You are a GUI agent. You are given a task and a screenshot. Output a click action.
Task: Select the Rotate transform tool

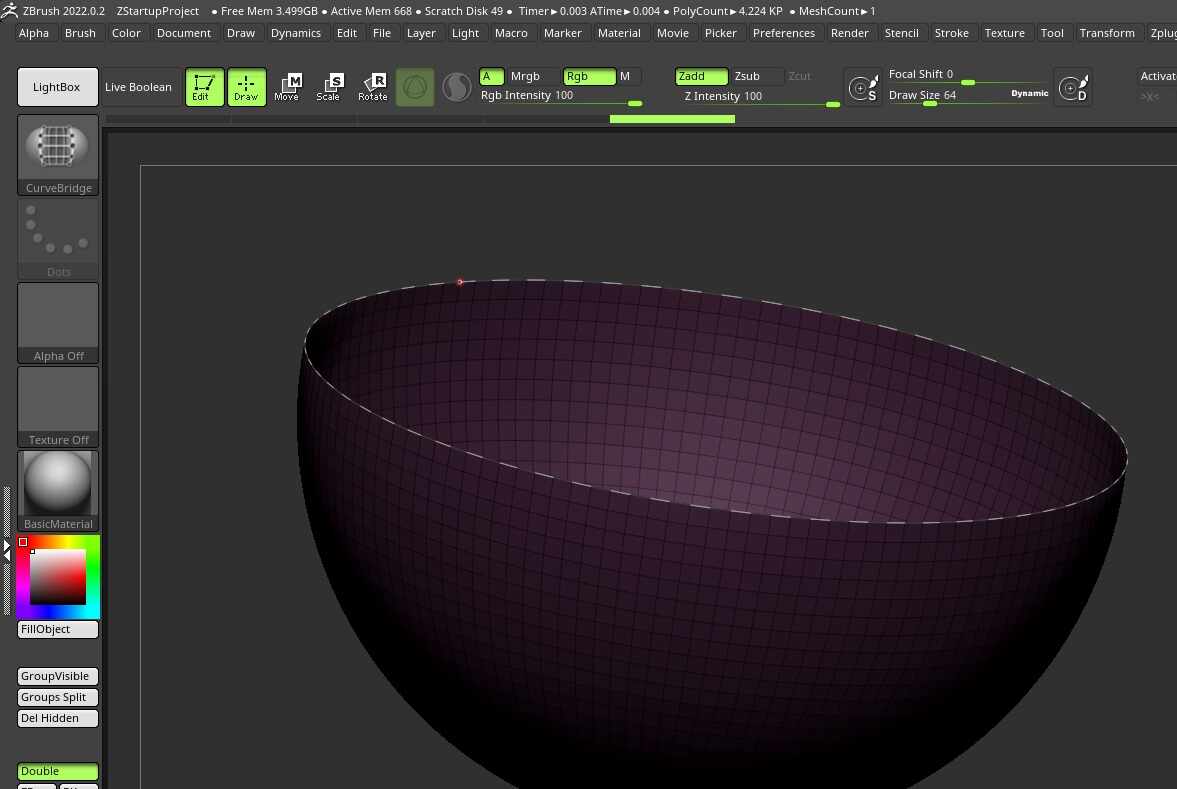pos(372,87)
